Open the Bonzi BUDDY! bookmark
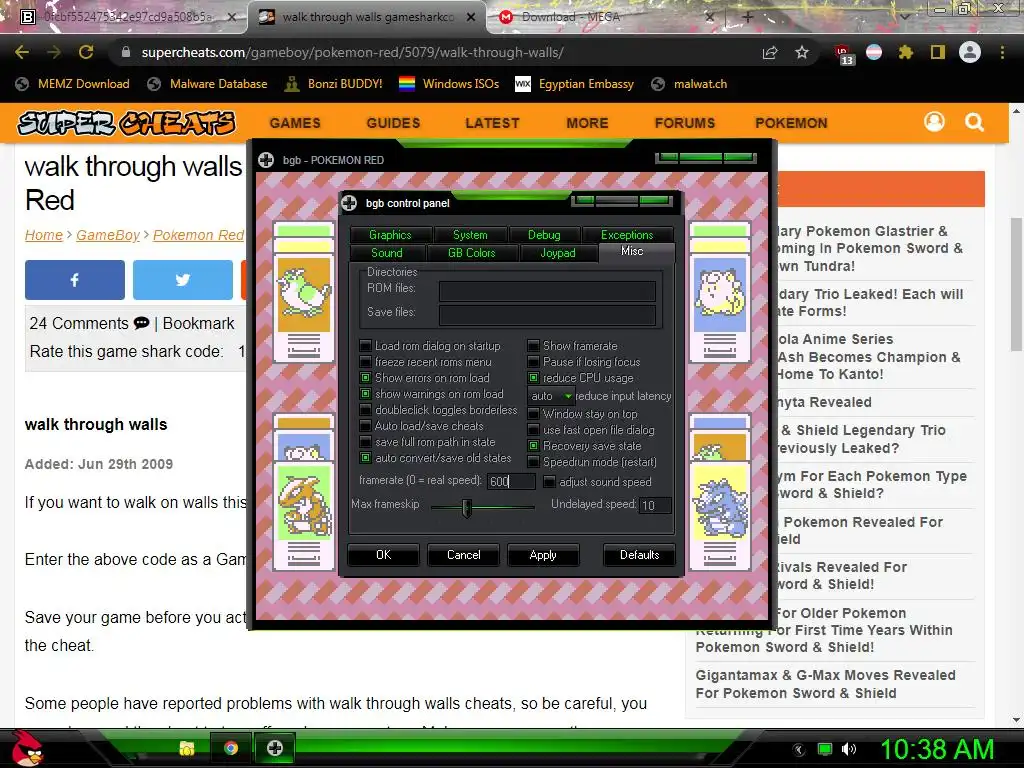Image resolution: width=1024 pixels, height=768 pixels. [x=334, y=84]
